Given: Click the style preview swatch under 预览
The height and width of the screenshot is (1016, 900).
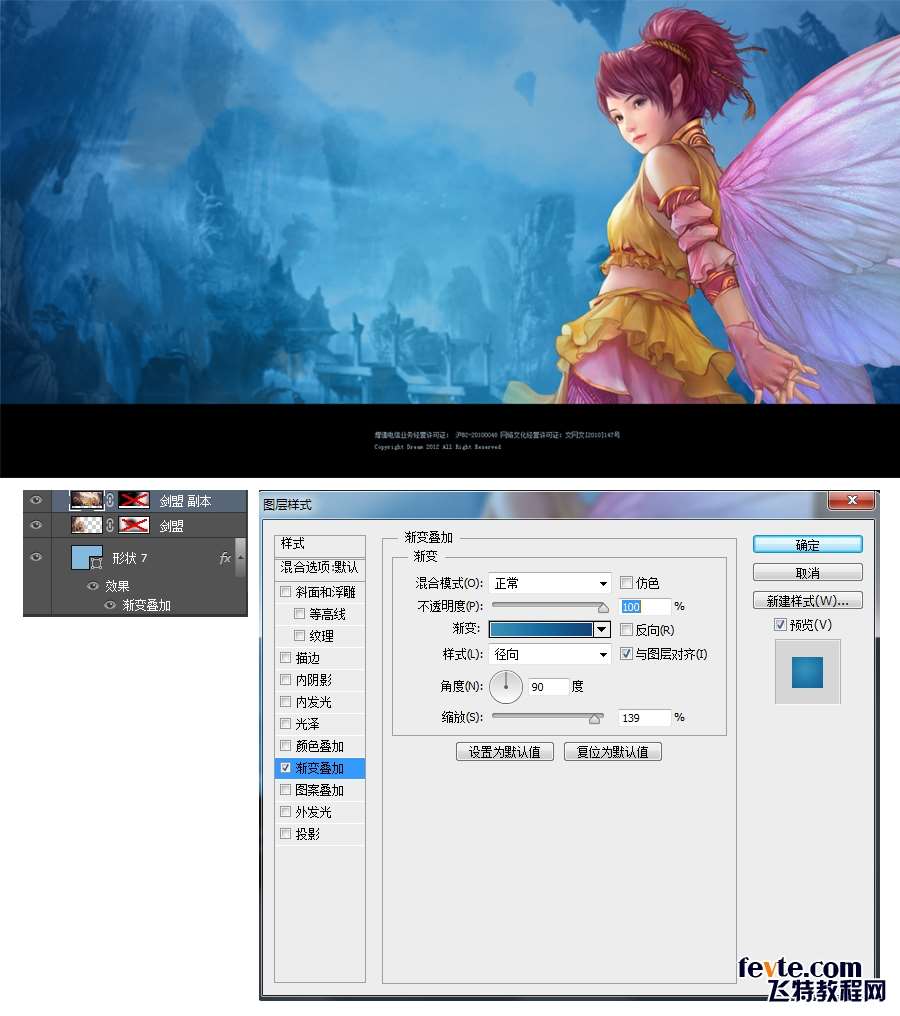Looking at the screenshot, I should pos(807,672).
